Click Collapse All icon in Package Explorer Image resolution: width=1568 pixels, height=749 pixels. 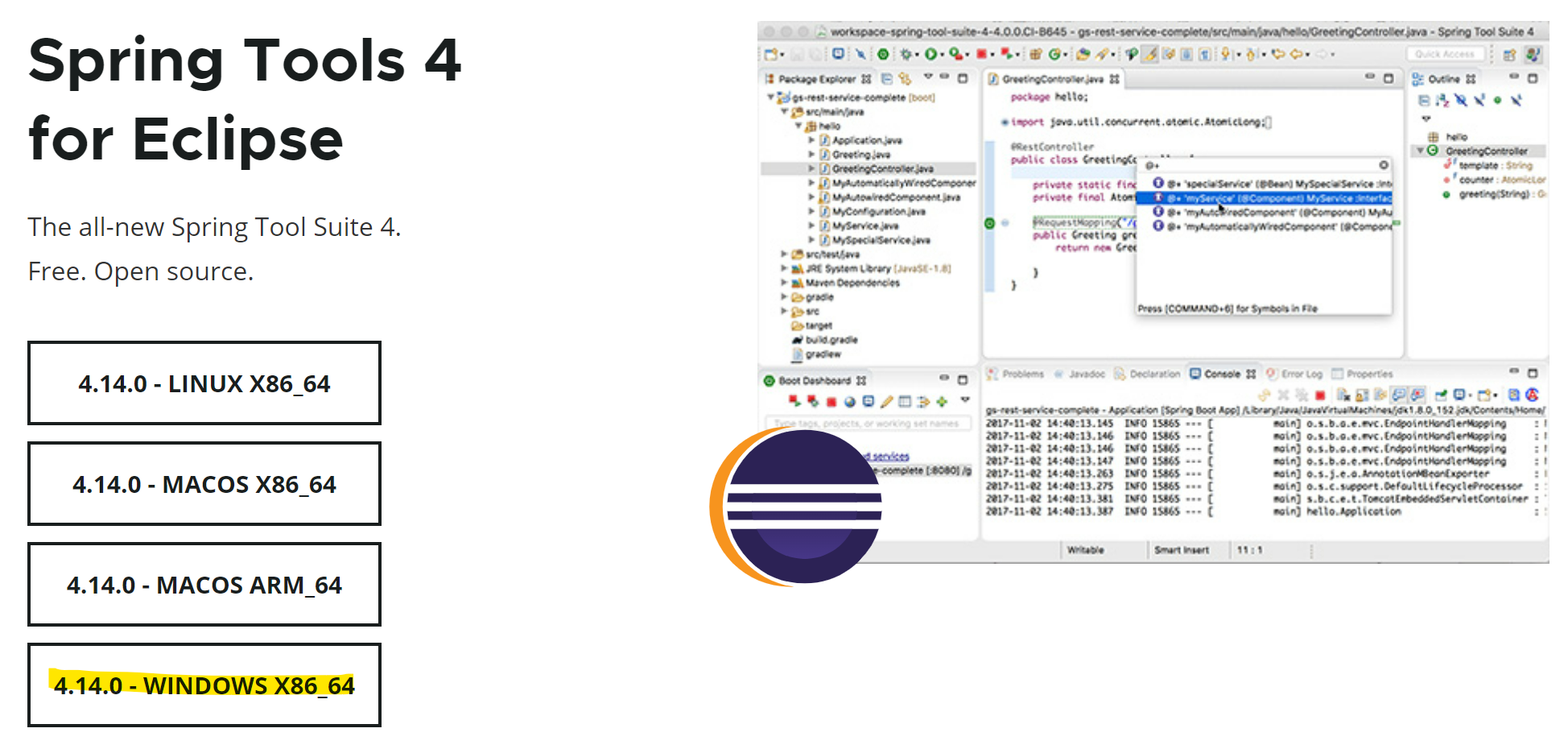887,79
